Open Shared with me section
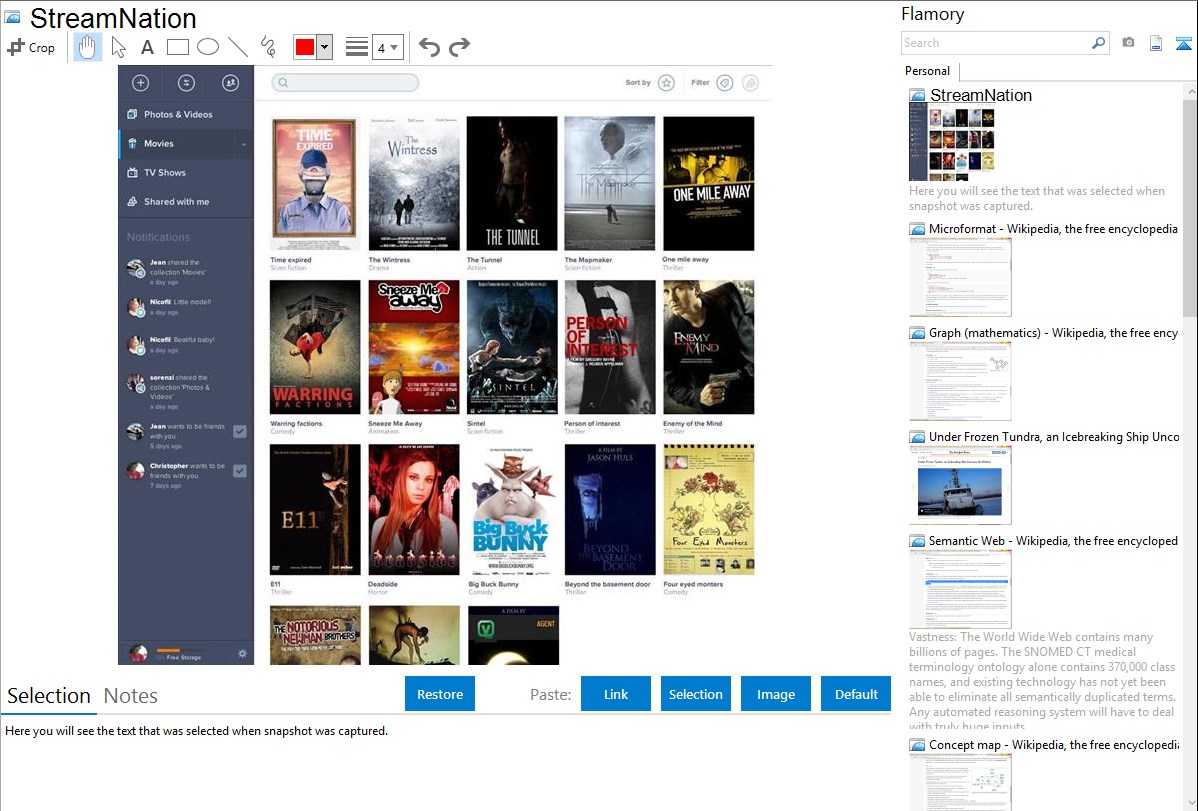The width and height of the screenshot is (1198, 811). pos(186,202)
